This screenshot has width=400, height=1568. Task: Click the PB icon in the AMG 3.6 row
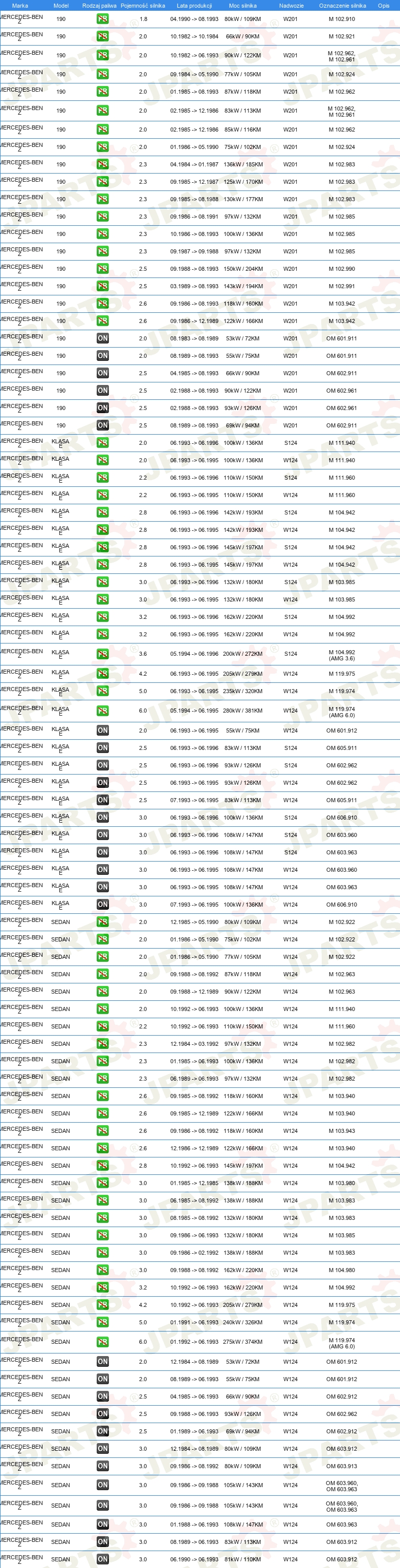[103, 654]
